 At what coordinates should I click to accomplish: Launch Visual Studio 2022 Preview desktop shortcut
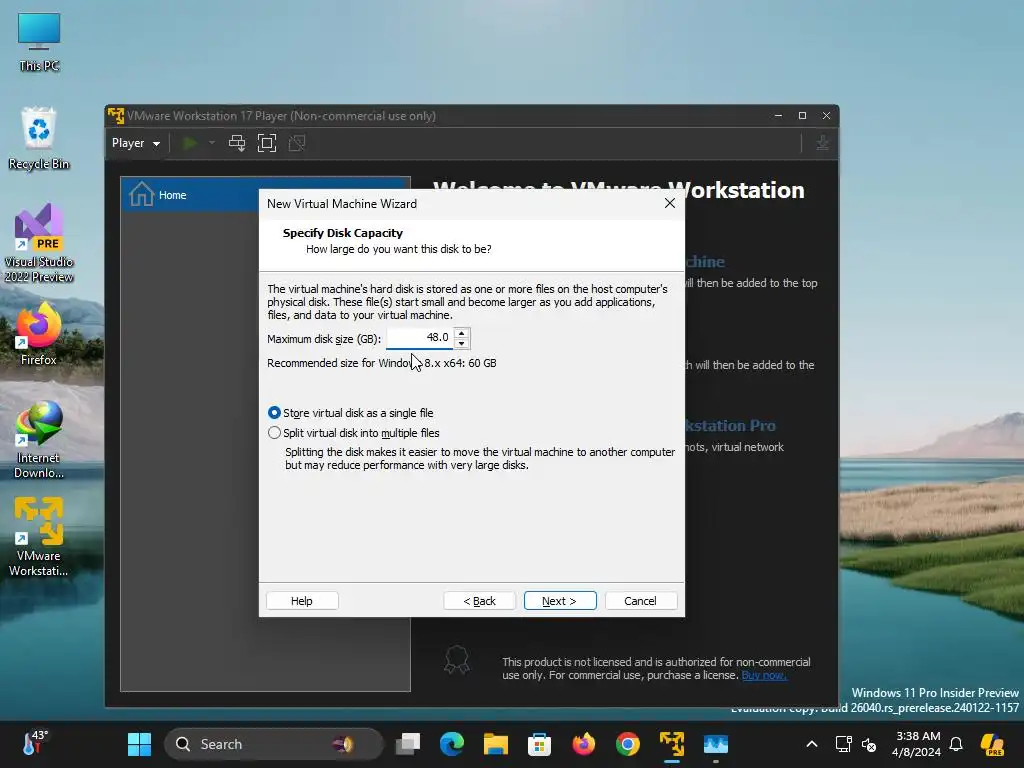(x=39, y=244)
